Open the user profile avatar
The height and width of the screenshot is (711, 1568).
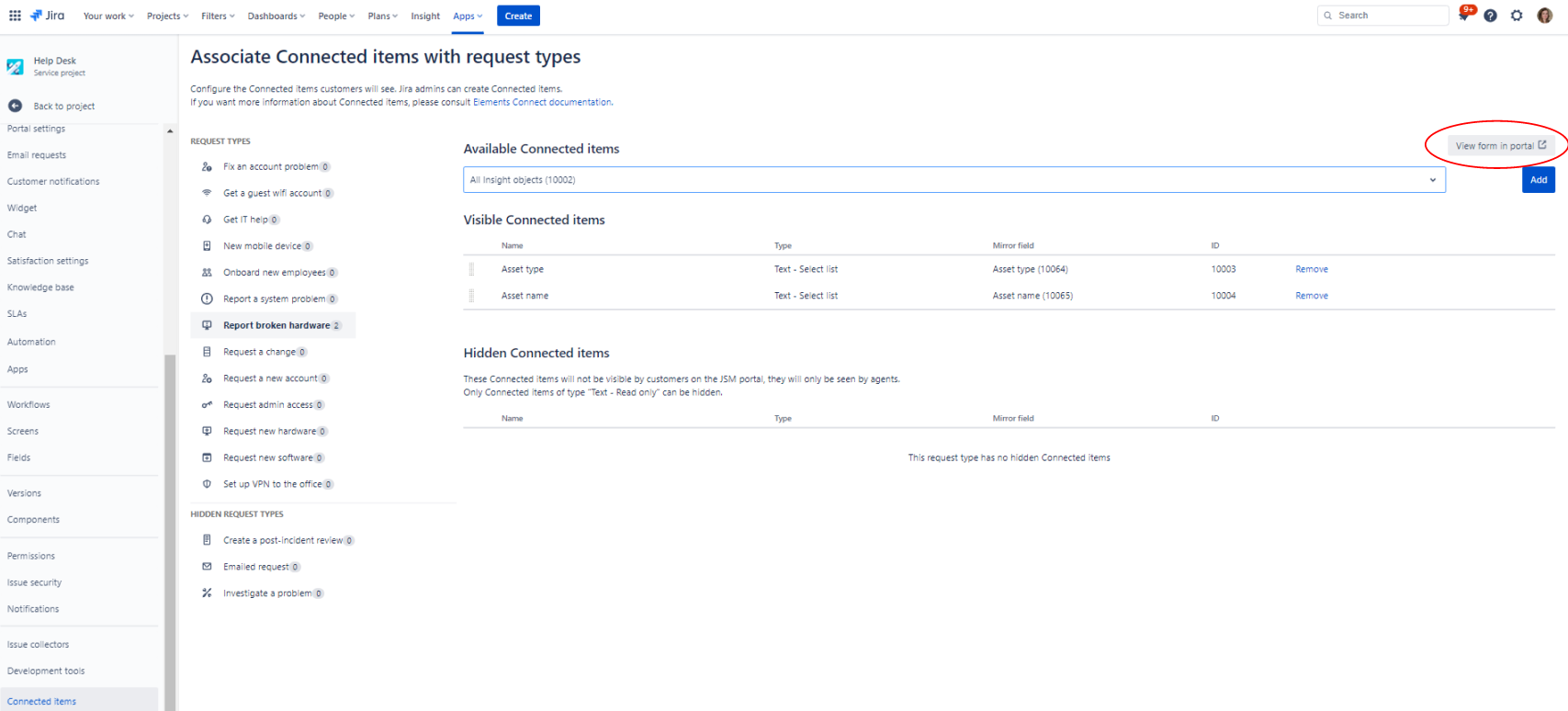coord(1544,16)
